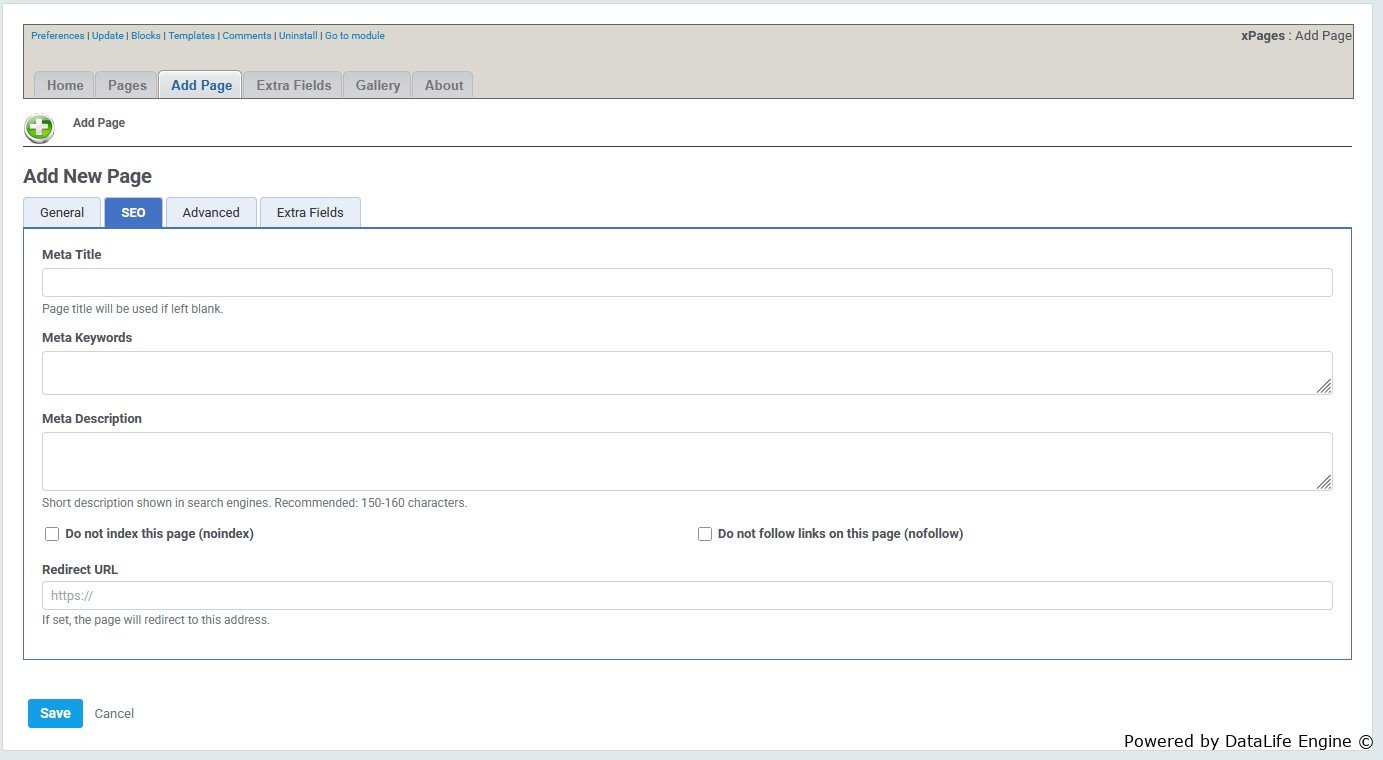Viewport: 1383px width, 760px height.
Task: Open the Gallery module tab
Action: [x=377, y=85]
